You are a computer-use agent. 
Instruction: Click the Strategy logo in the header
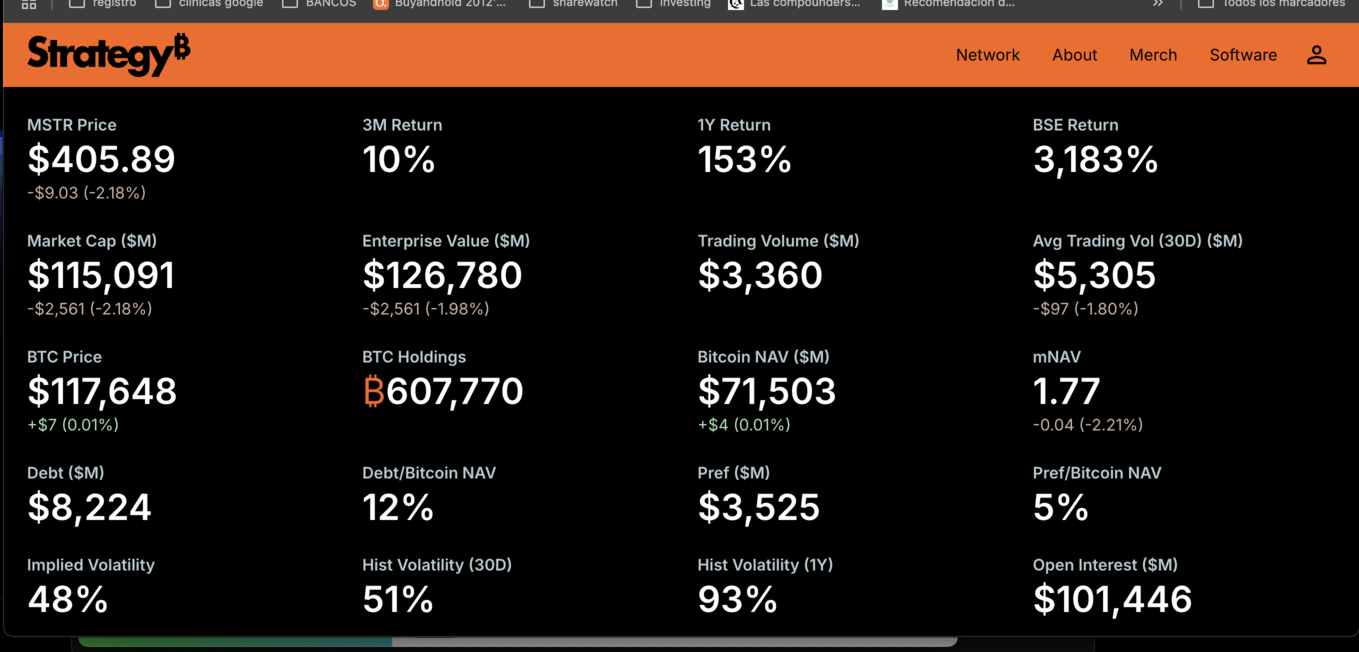(x=109, y=54)
